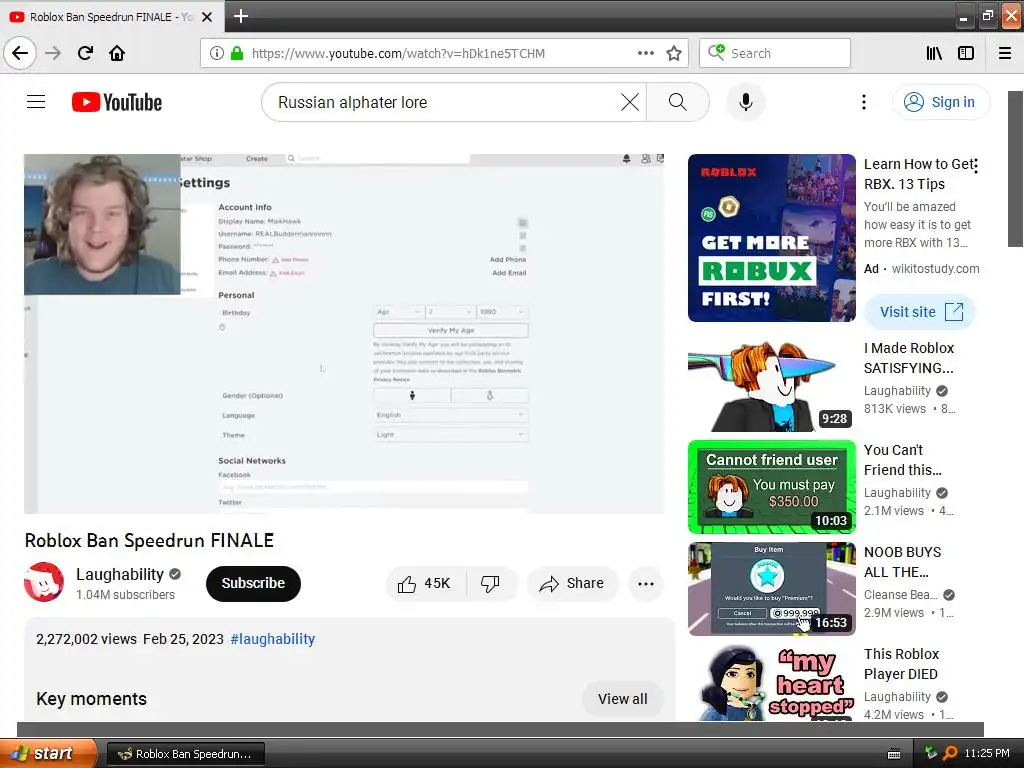Viewport: 1024px width, 768px height.
Task: Focus the browser Search box
Action: pyautogui.click(x=775, y=53)
